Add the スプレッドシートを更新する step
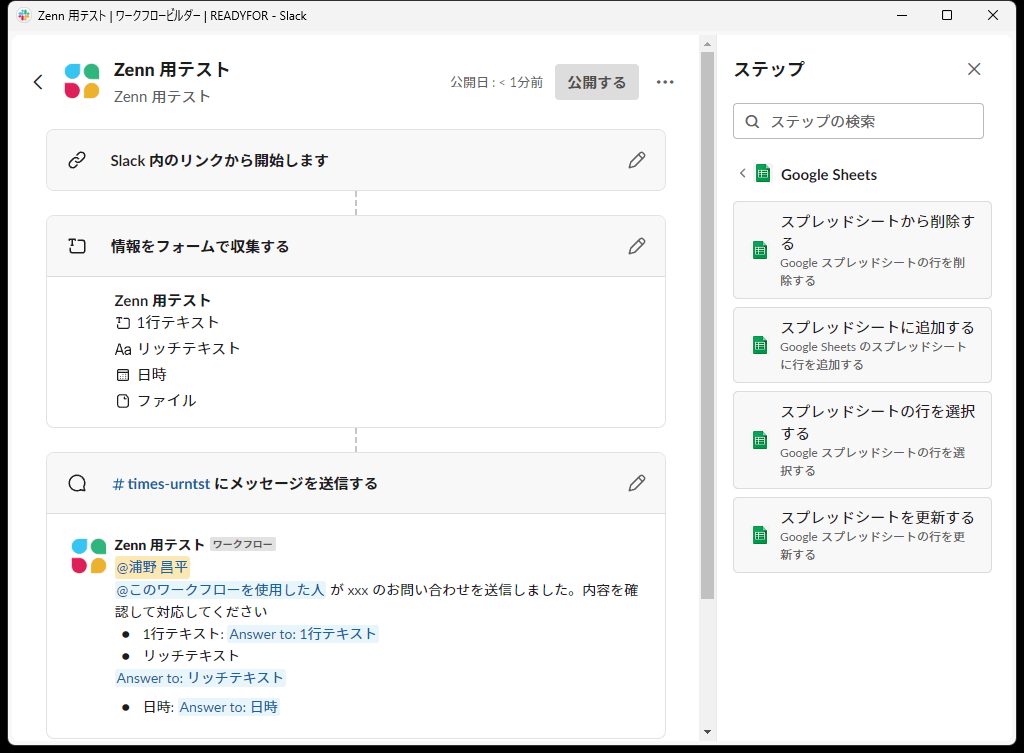Viewport: 1024px width, 753px height. (x=862, y=535)
